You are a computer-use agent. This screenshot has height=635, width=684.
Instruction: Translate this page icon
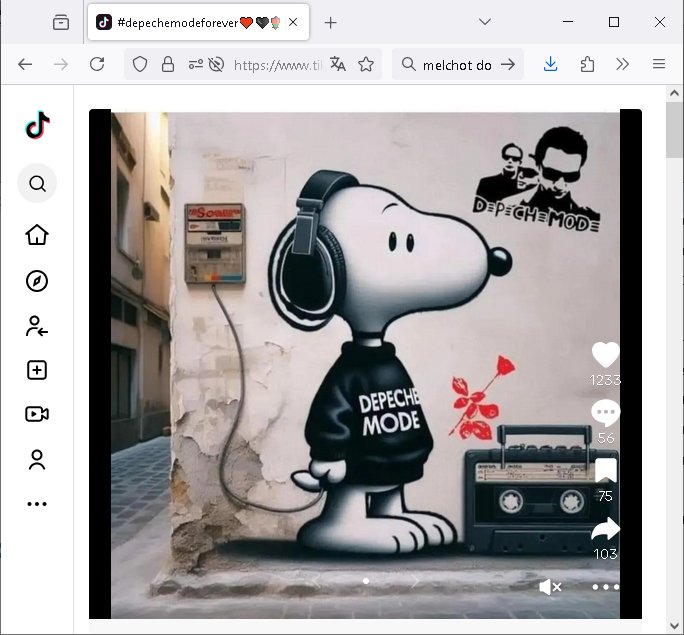point(338,65)
